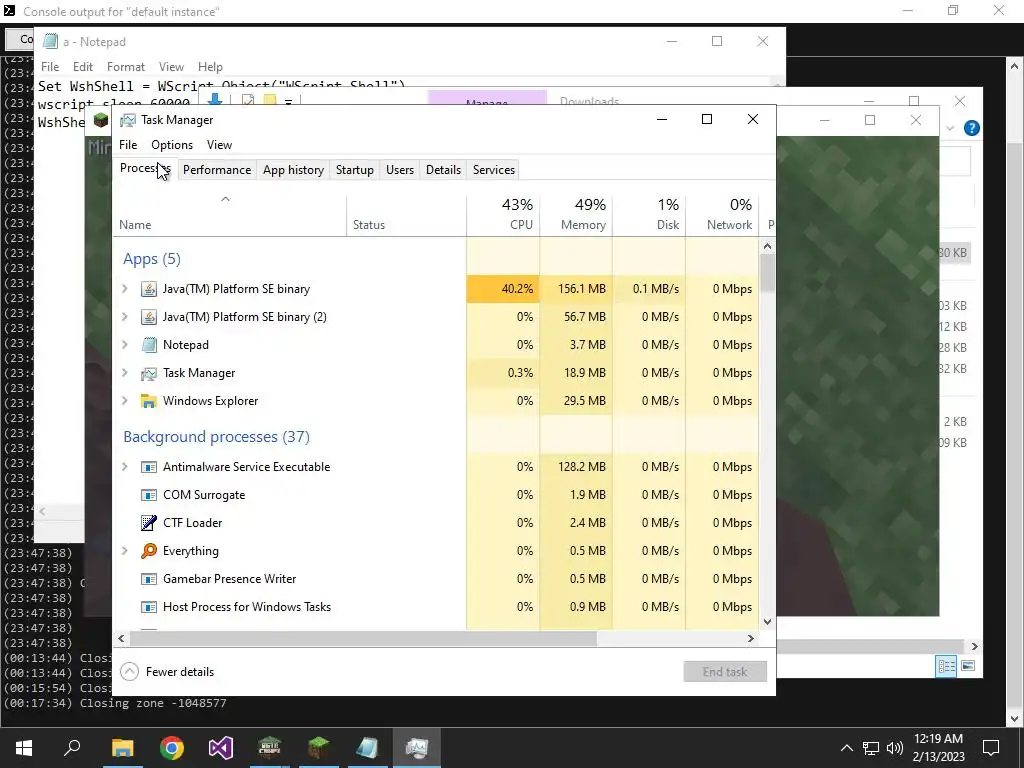Select the Everything process magnifier icon
The image size is (1024, 768).
pos(149,551)
